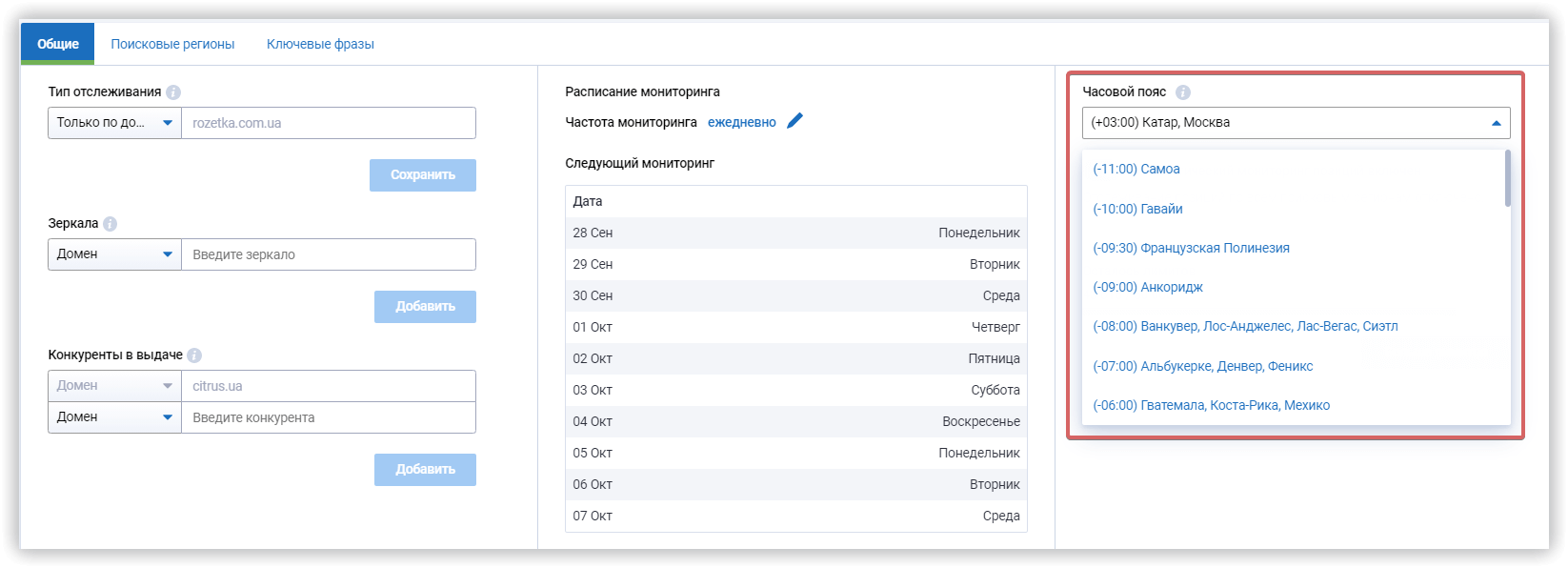This screenshot has height=568, width=1568.
Task: View the "Часовой пояс" info icon
Action: (x=1182, y=91)
